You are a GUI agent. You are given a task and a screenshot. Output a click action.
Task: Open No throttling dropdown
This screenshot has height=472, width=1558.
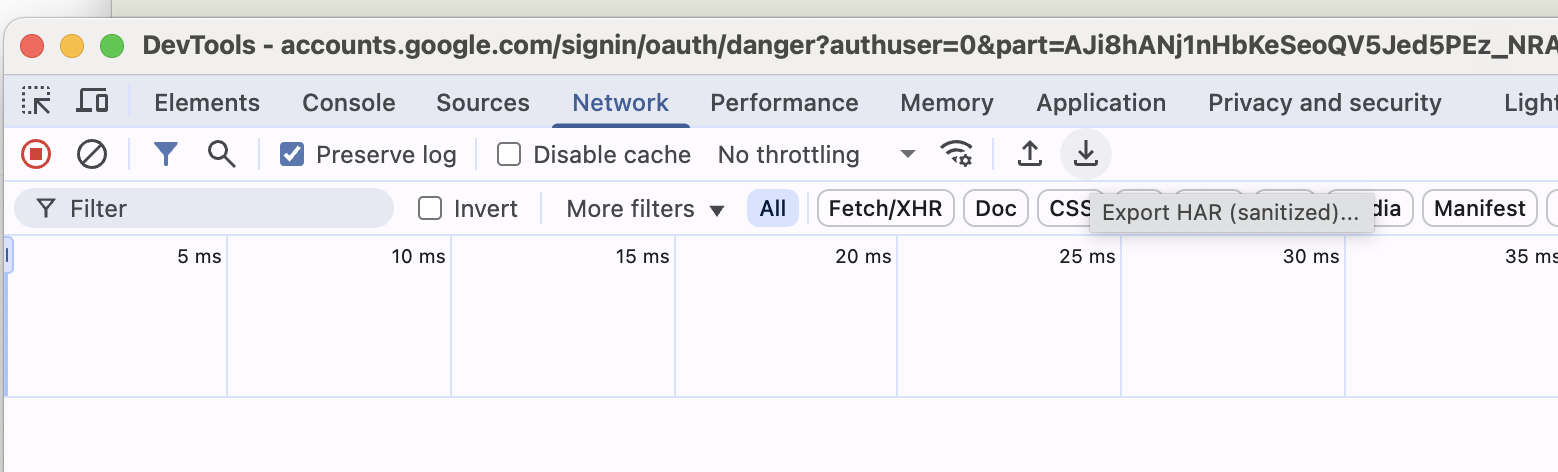coord(816,154)
